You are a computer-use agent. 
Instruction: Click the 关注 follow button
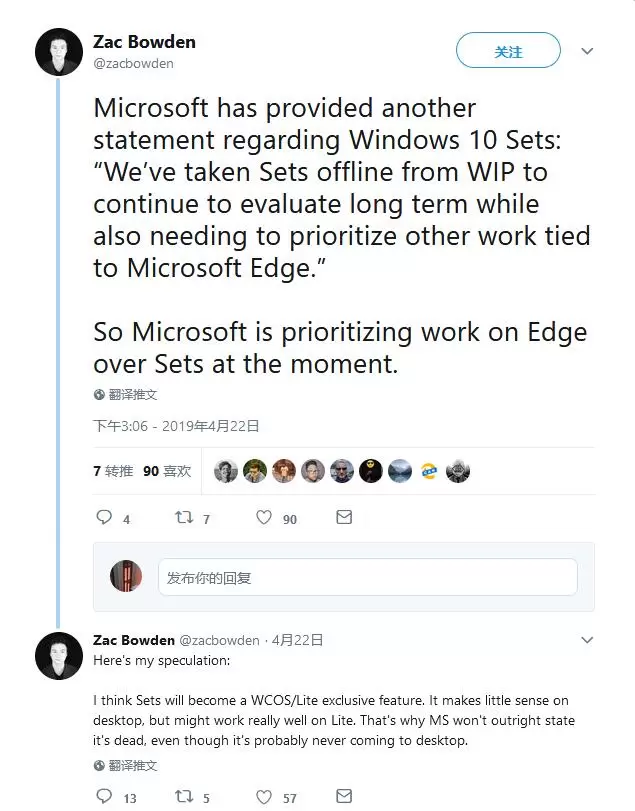pyautogui.click(x=508, y=51)
